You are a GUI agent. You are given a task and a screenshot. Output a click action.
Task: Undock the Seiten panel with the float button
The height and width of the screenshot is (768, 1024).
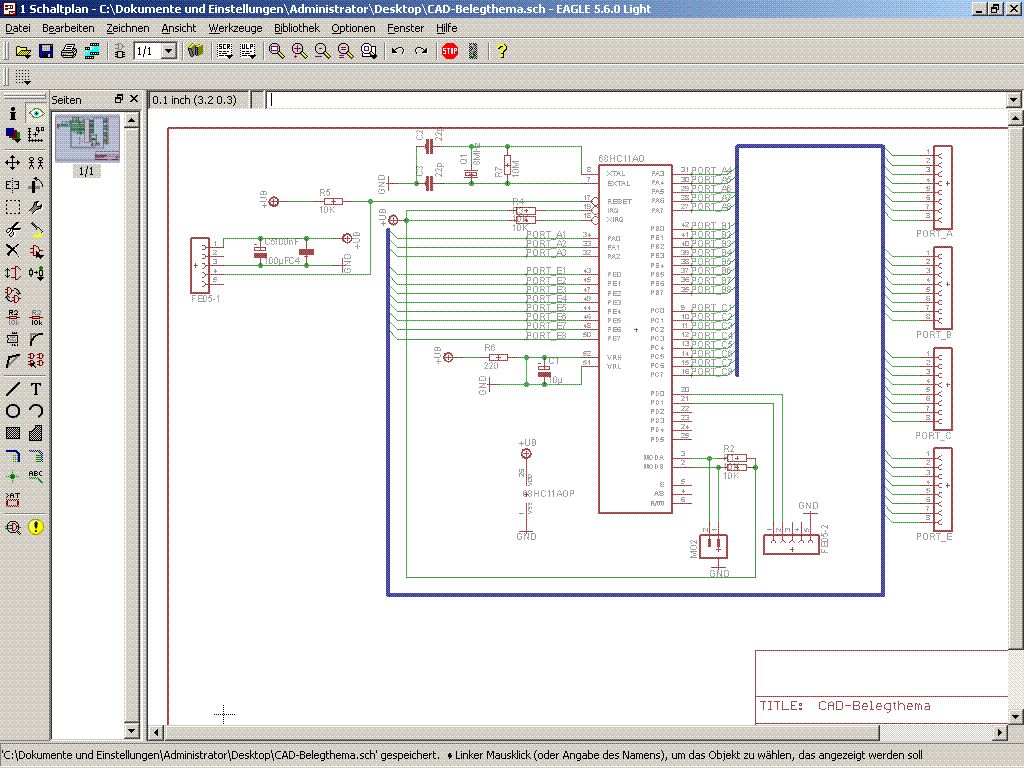coord(119,99)
